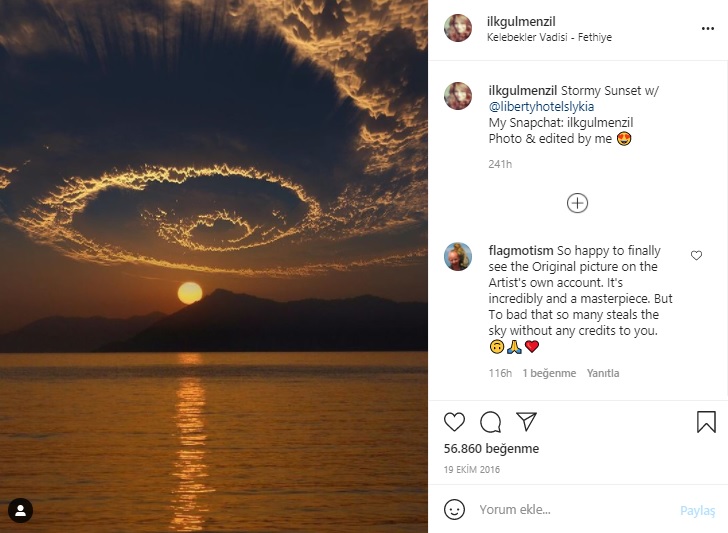Load more comments with plus circle
Viewport: 728px width, 533px height.
[578, 203]
